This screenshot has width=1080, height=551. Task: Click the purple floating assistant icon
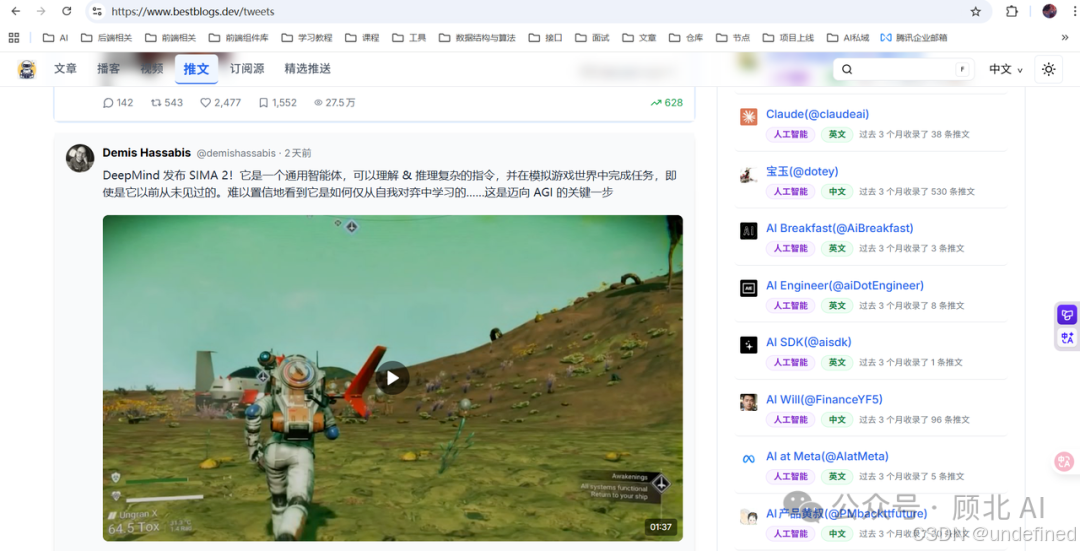pyautogui.click(x=1067, y=315)
